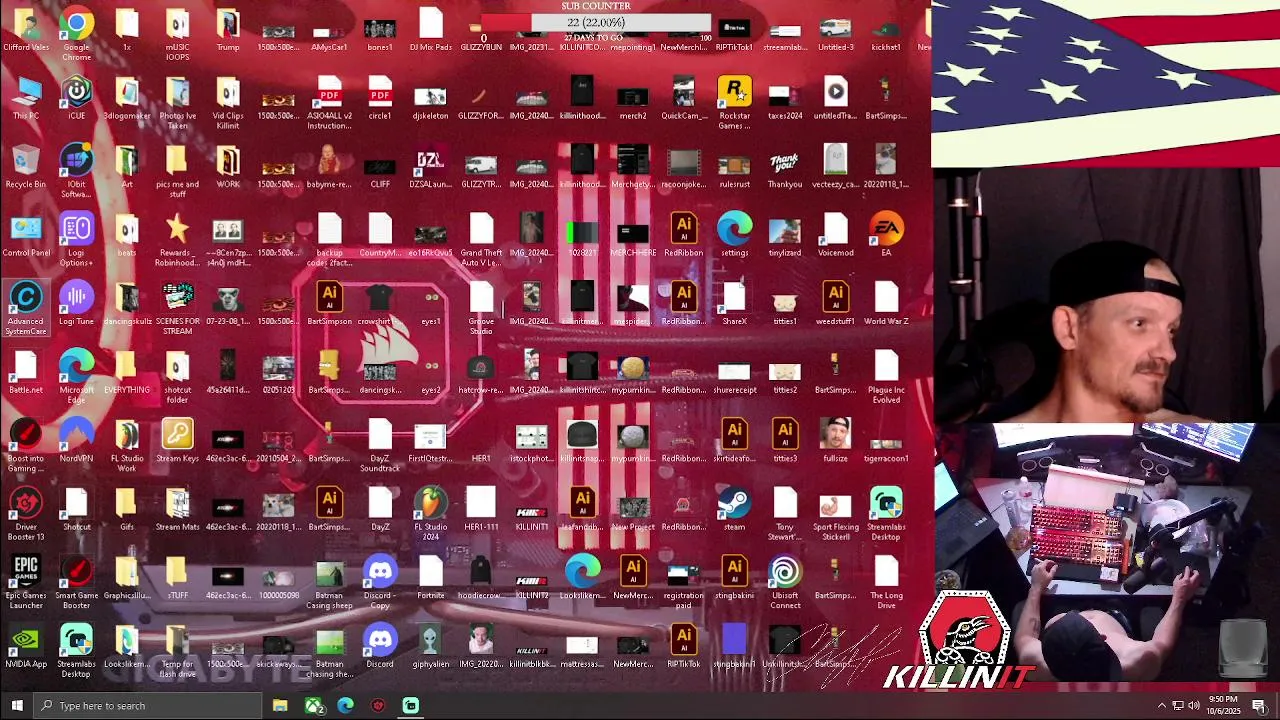The image size is (1280, 720).
Task: Open the Grand Theft Auto V shortcut
Action: point(481,241)
